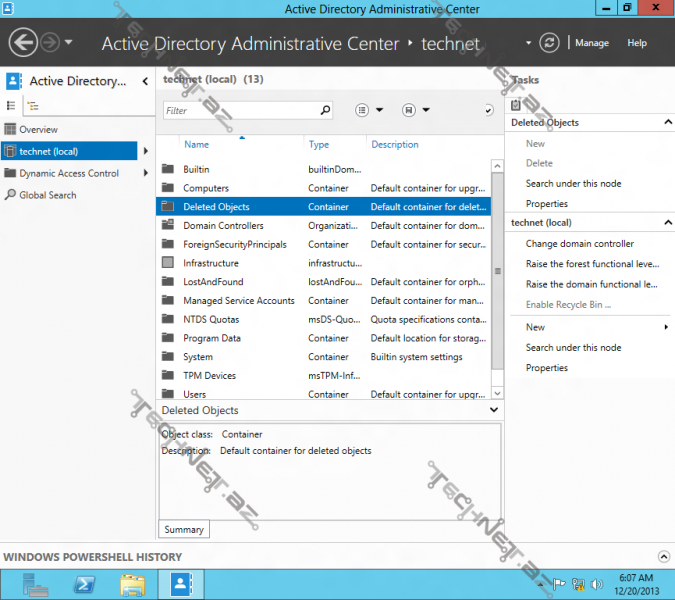Expand Windows PowerShell History panel
675x600 pixels.
point(664,557)
